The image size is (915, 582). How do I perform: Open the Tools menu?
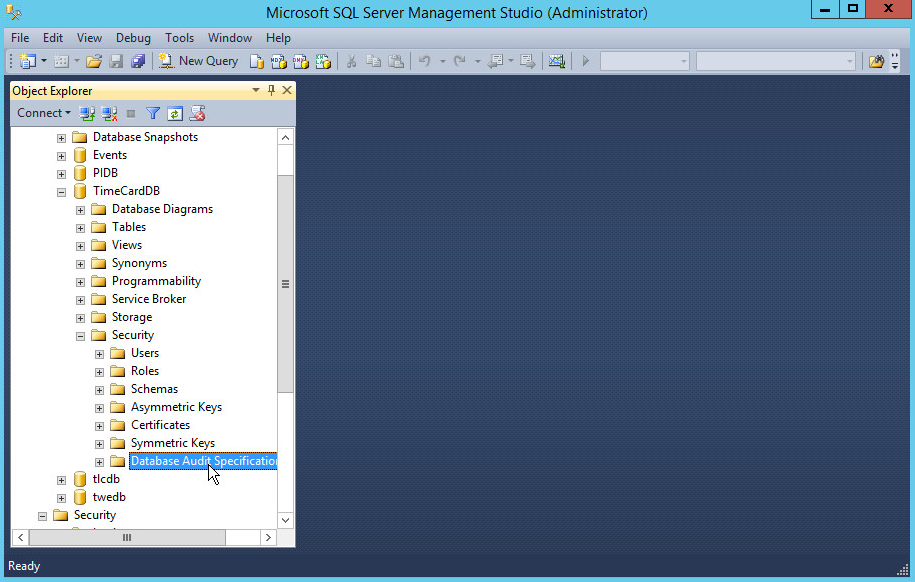(180, 38)
